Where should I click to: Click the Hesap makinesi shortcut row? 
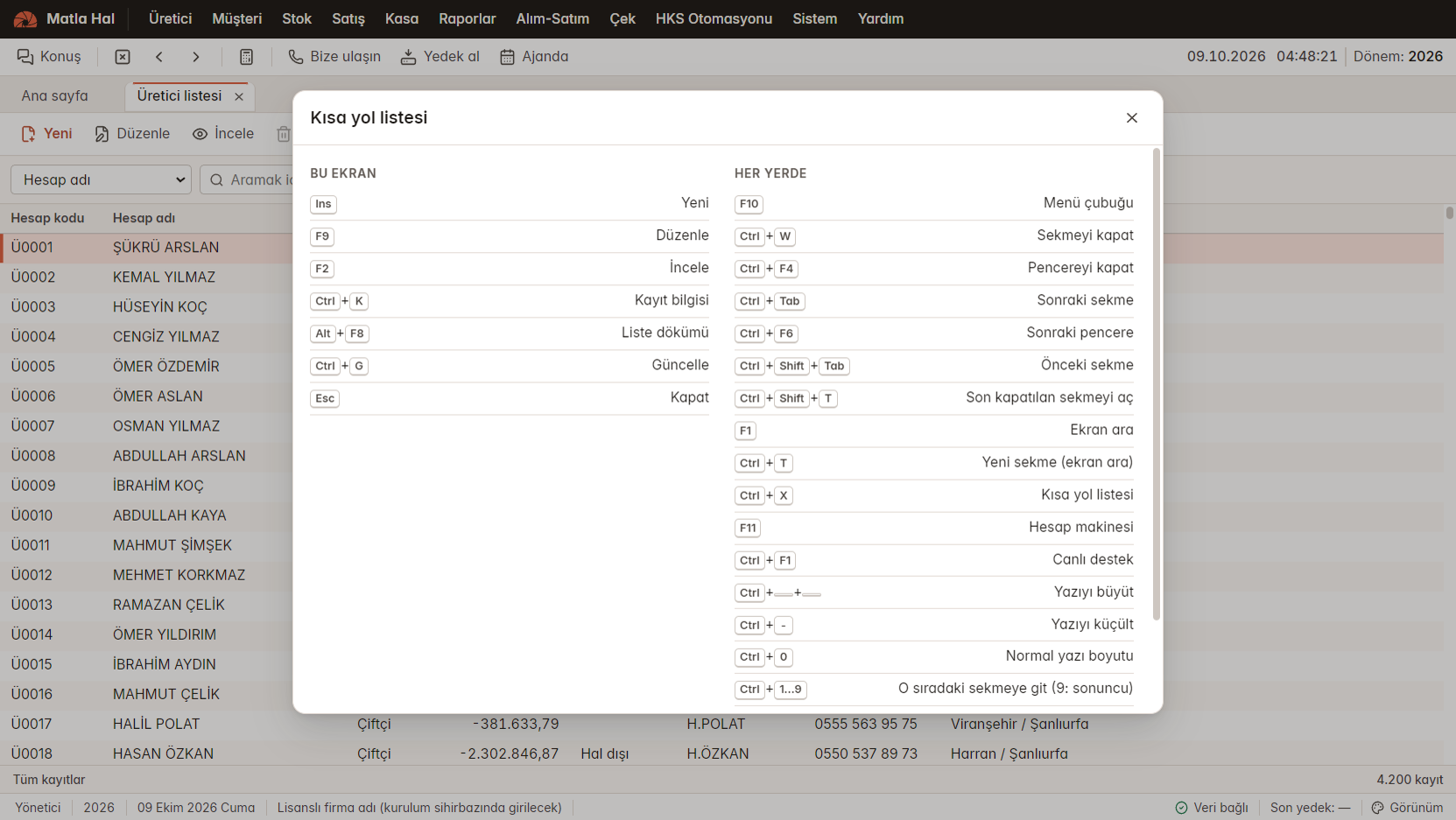tap(934, 528)
